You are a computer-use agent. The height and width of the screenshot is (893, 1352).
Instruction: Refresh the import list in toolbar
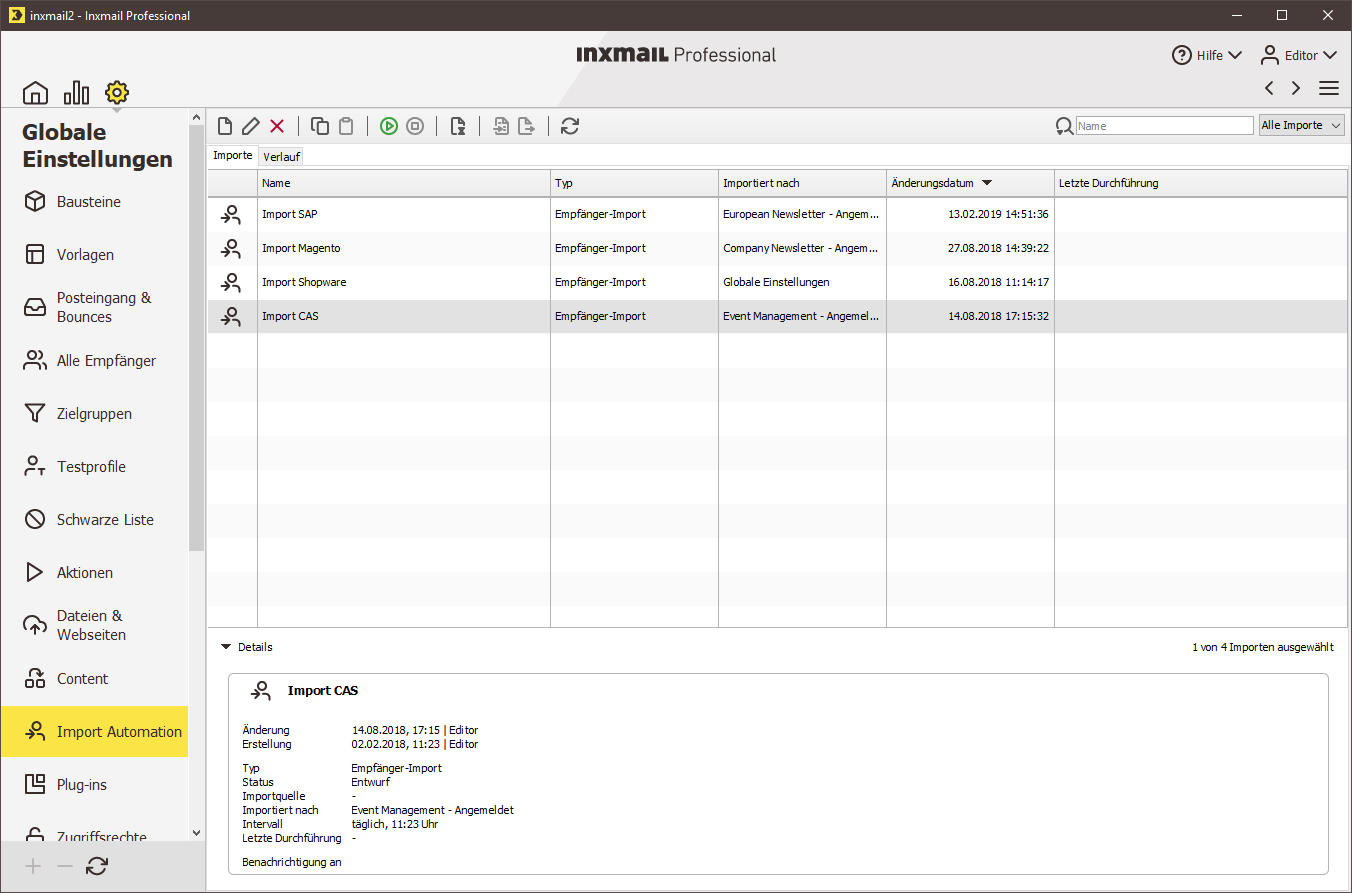(x=570, y=126)
